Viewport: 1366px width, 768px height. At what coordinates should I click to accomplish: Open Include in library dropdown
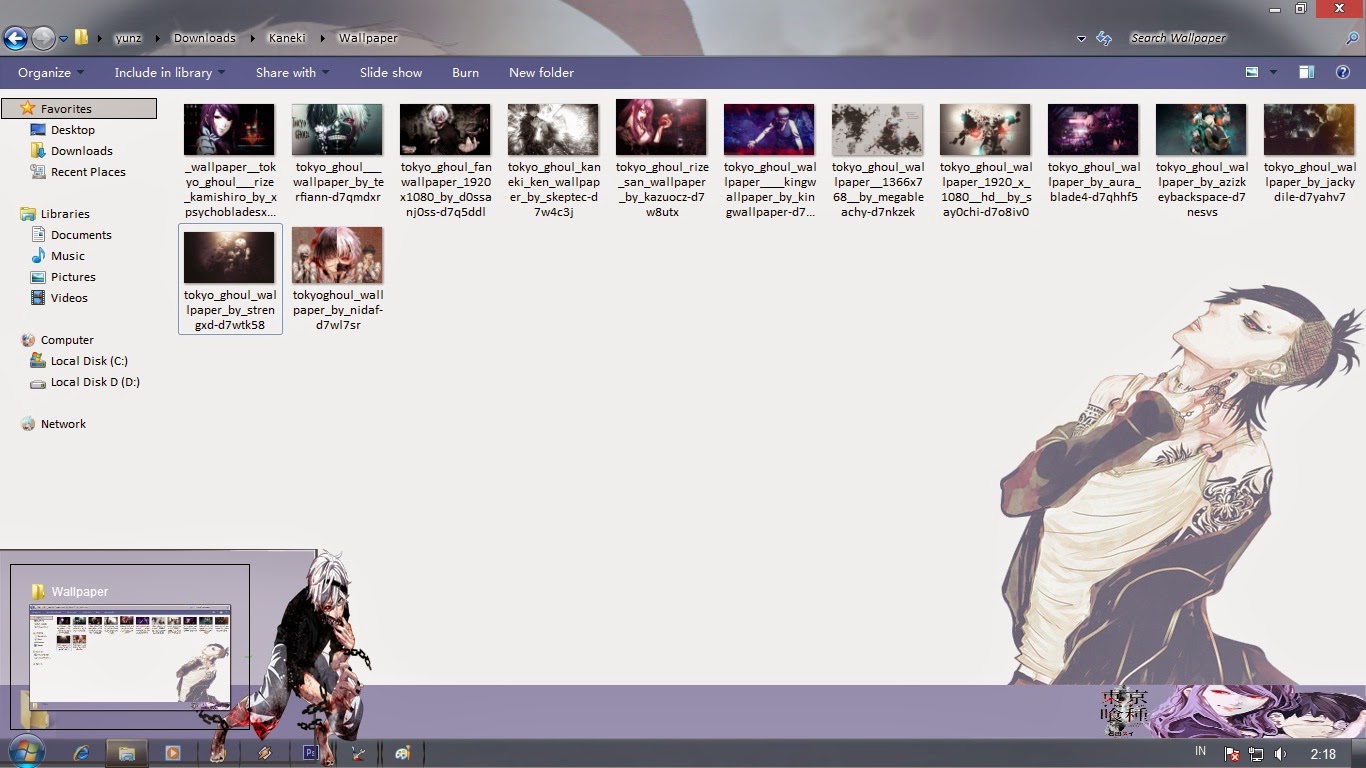(x=169, y=72)
